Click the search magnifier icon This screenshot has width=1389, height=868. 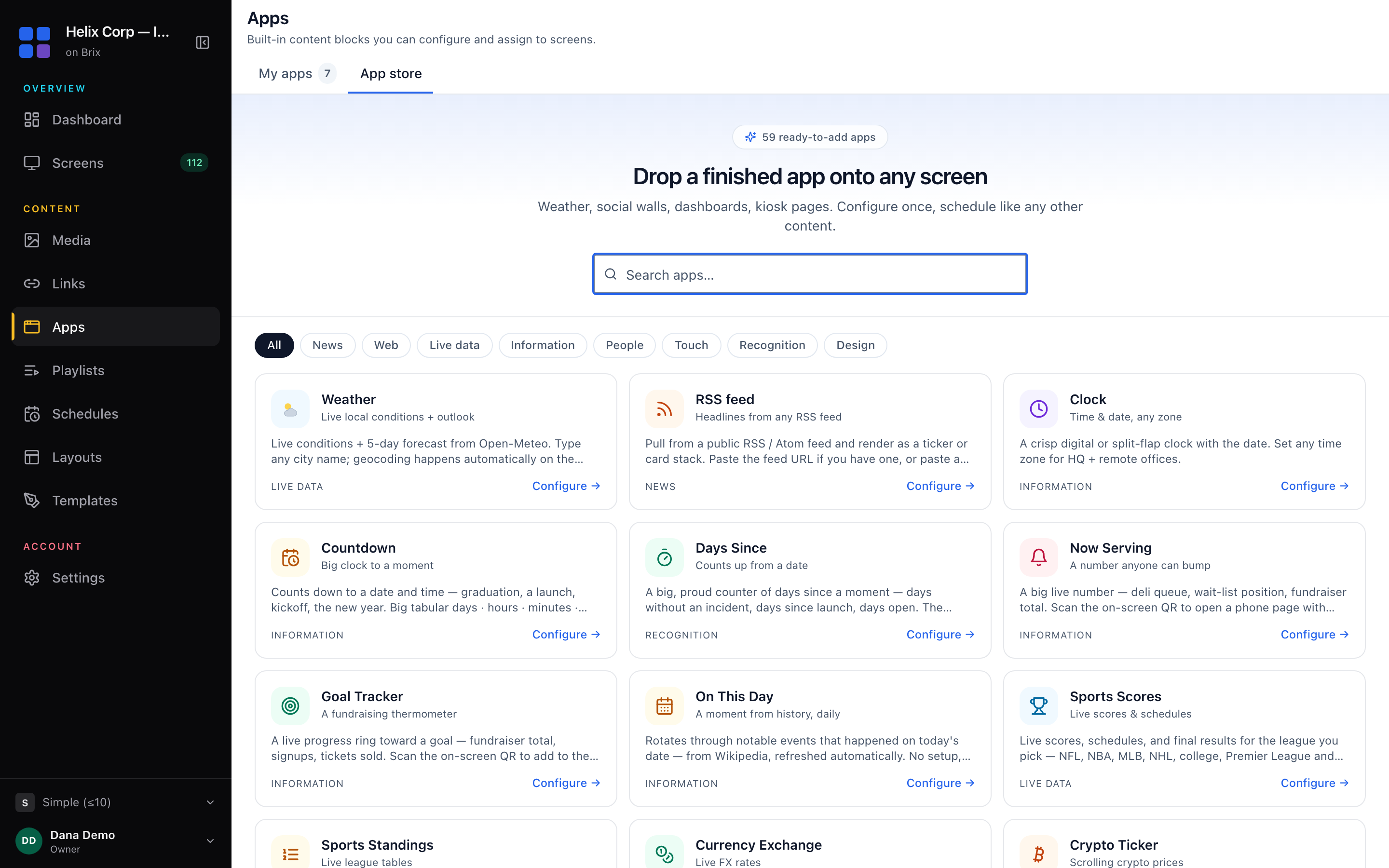(611, 274)
